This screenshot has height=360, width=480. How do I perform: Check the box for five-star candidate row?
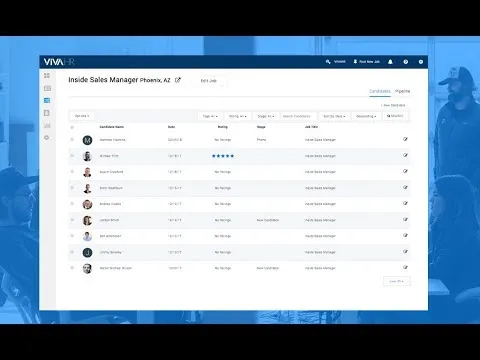72,155
